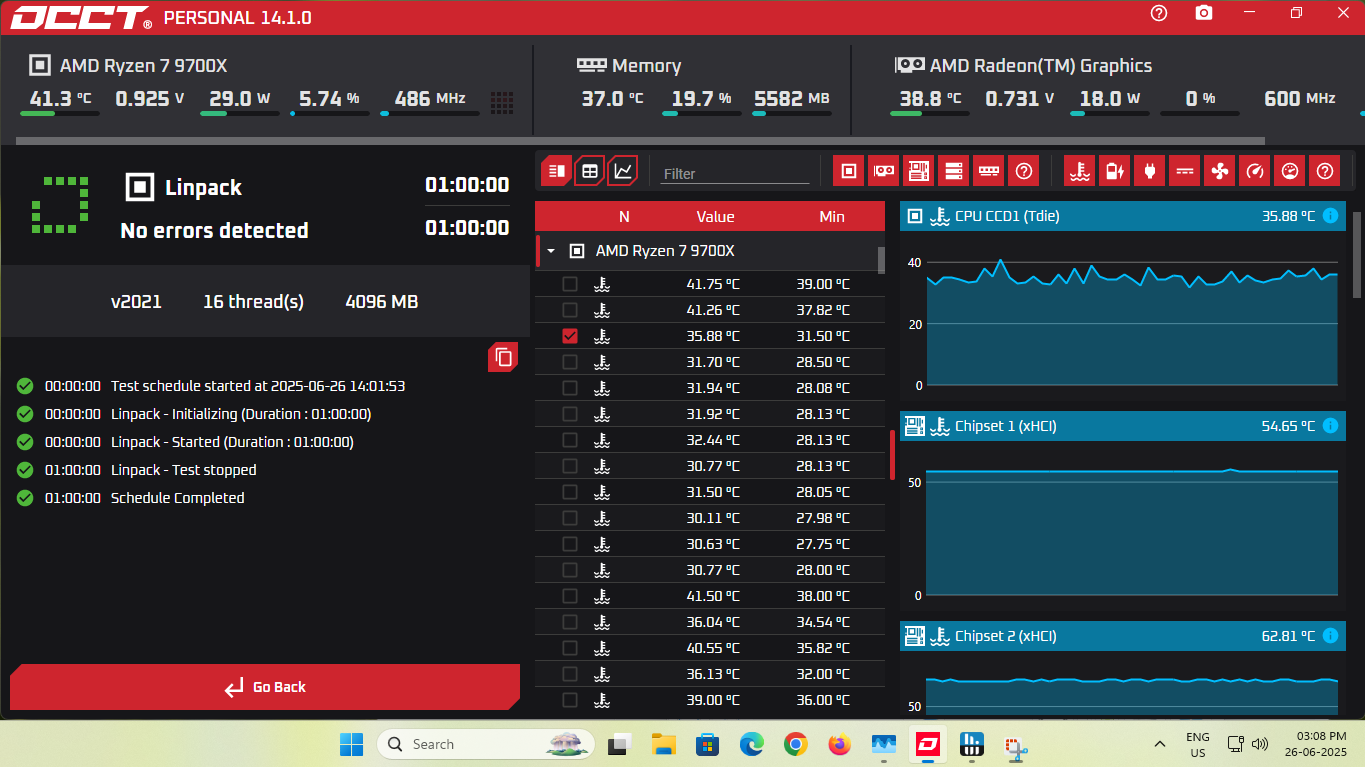Switch to the graph view tab

tap(623, 171)
